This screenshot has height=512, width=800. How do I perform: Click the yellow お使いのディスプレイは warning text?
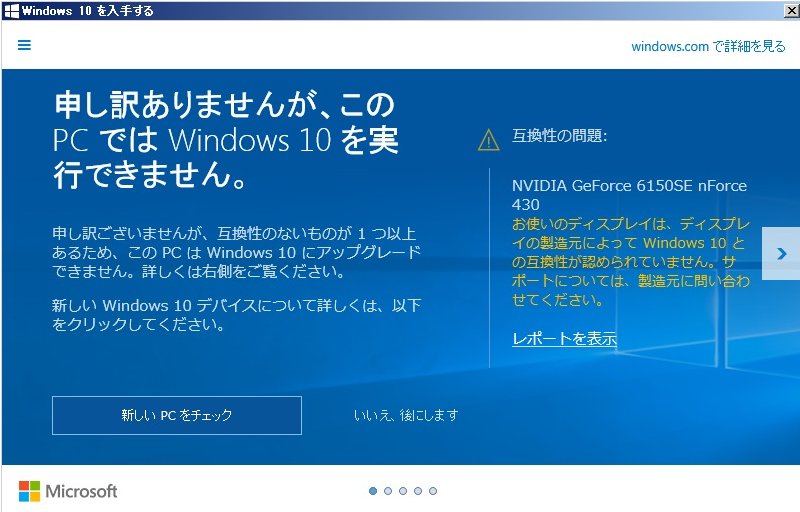click(x=631, y=262)
